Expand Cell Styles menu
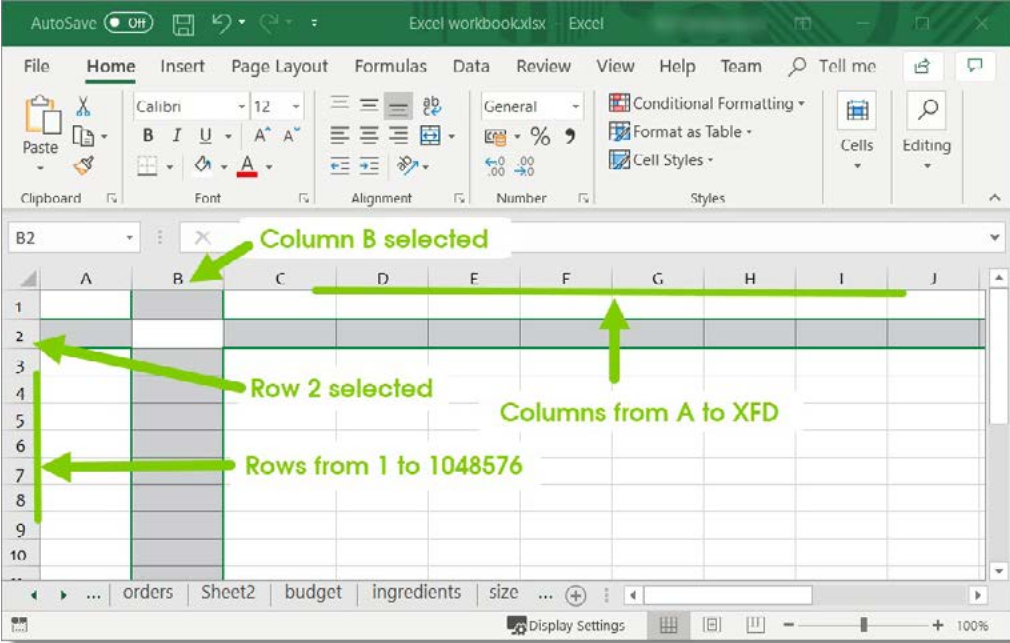Screen dimensions: 1010x643 point(662,160)
